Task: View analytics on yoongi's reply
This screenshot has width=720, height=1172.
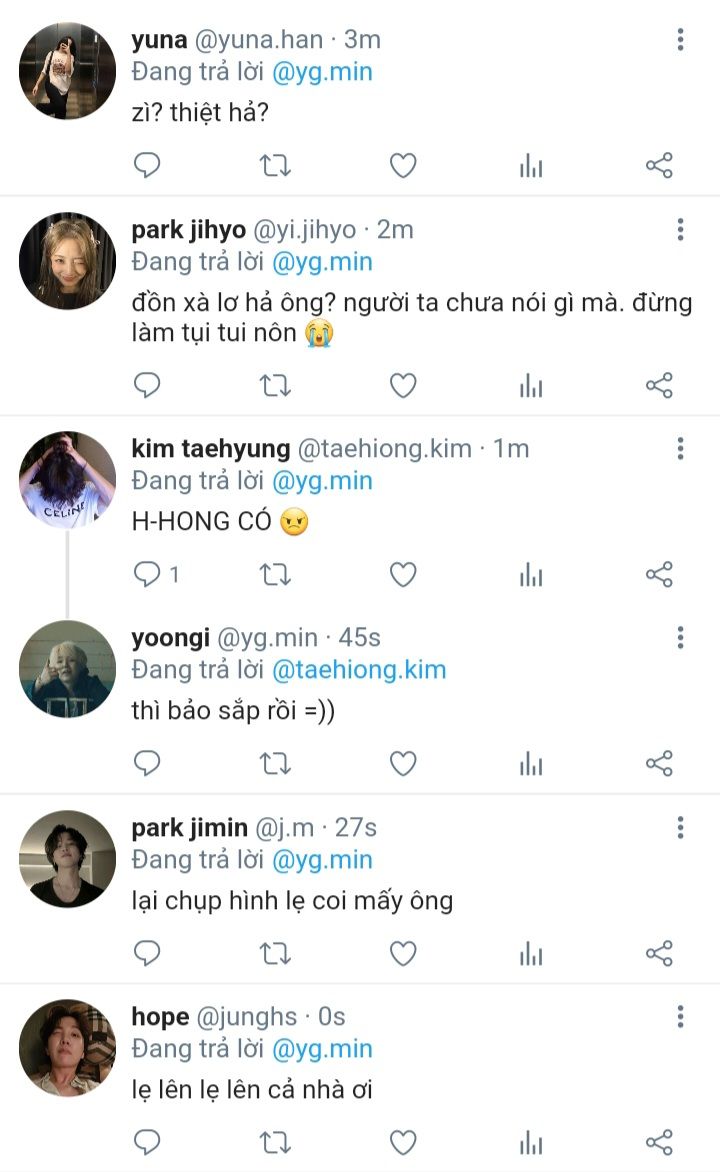Action: click(531, 764)
